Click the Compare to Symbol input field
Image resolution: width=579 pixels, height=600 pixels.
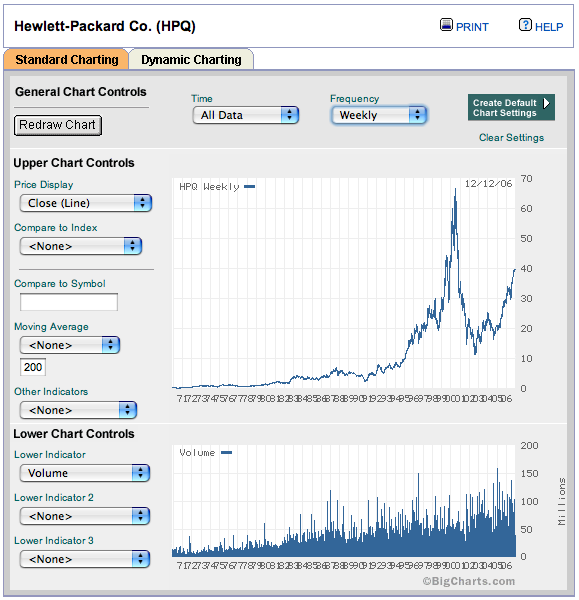coord(69,302)
